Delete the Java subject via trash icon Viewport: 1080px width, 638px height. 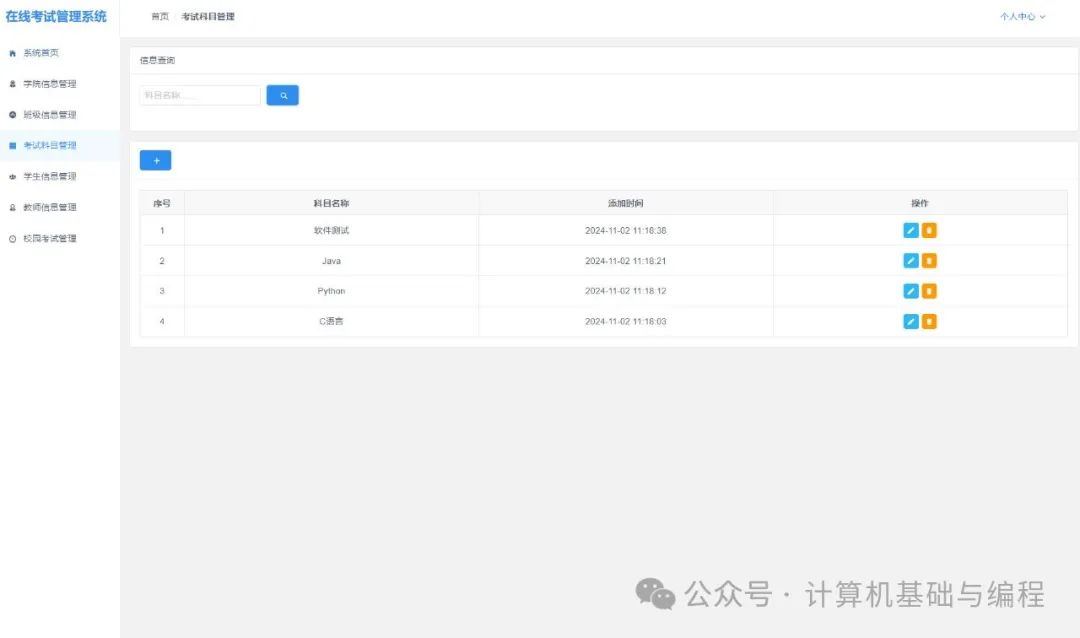point(930,260)
